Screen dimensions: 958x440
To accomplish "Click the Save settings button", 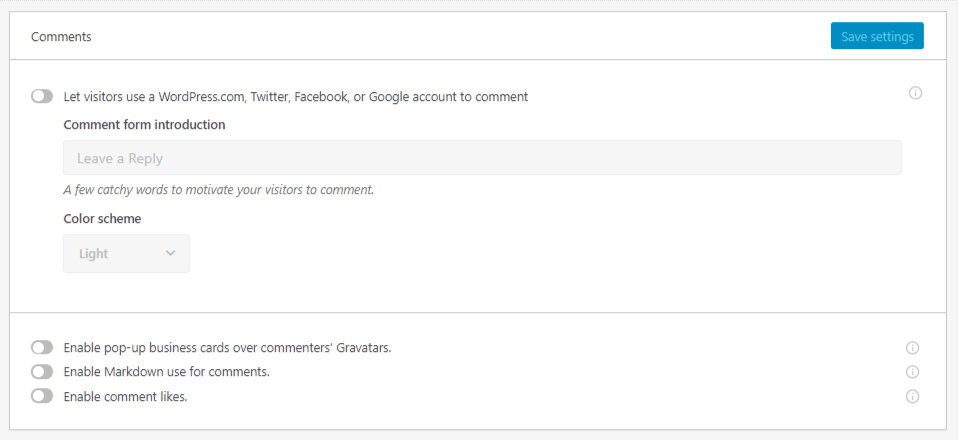I will (x=877, y=36).
